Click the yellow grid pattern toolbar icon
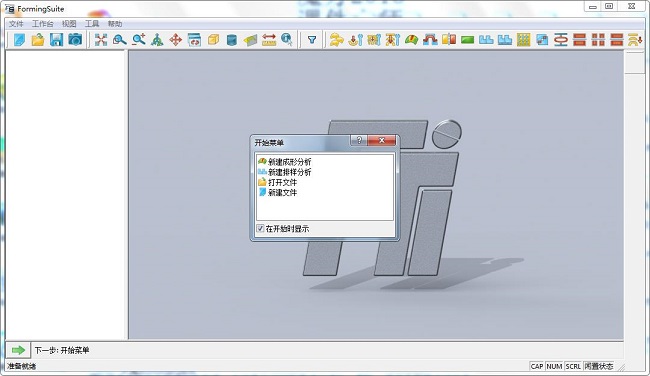This screenshot has height=376, width=650. pos(524,40)
